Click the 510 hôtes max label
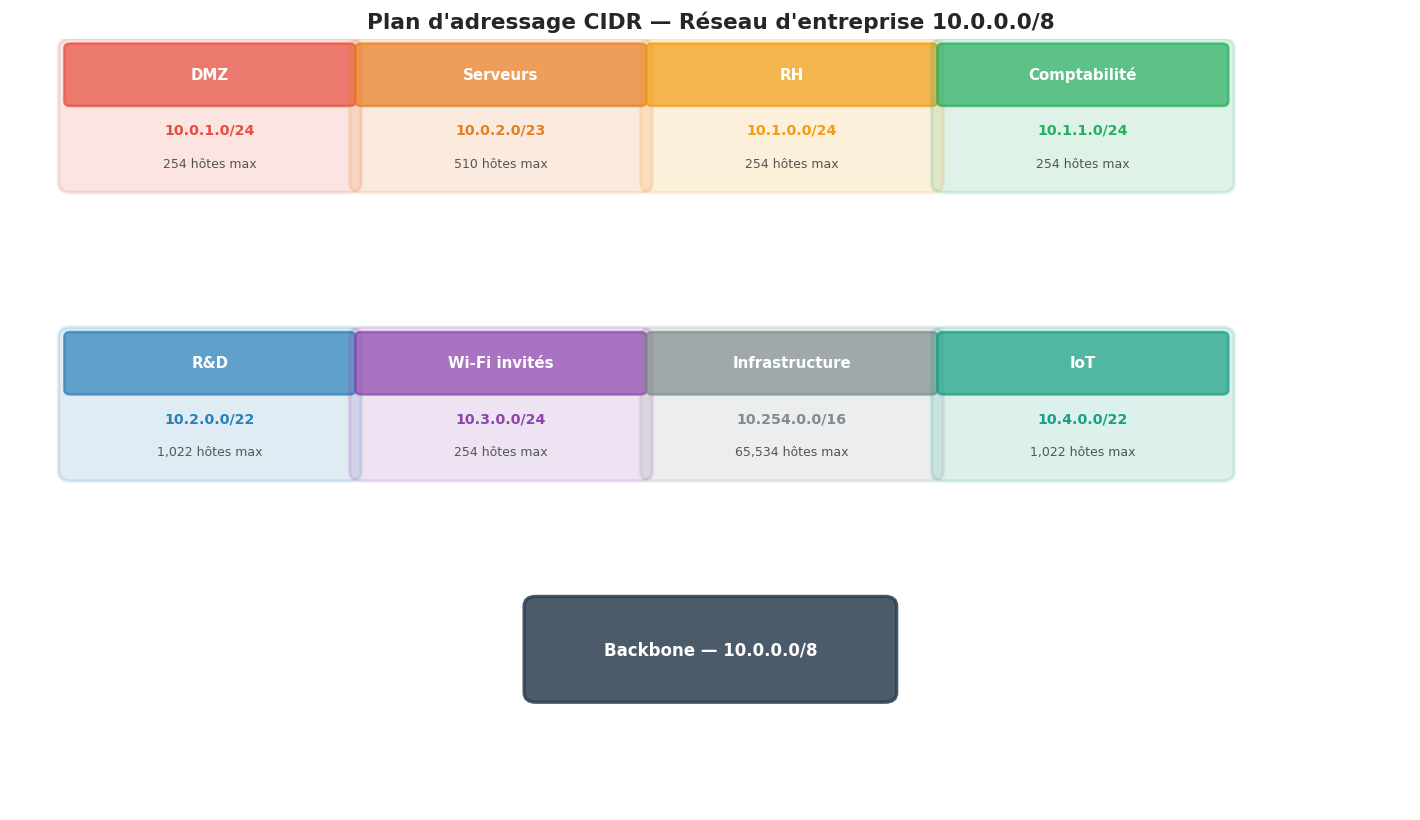Viewport: 1420px width, 820px height. tap(500, 164)
